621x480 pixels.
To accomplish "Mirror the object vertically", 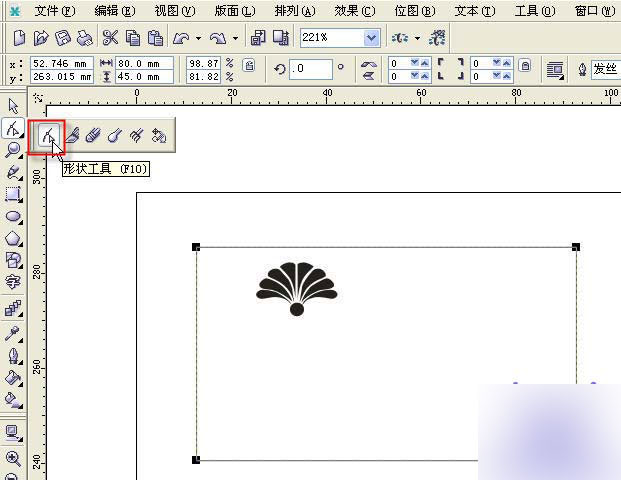I will [x=369, y=75].
